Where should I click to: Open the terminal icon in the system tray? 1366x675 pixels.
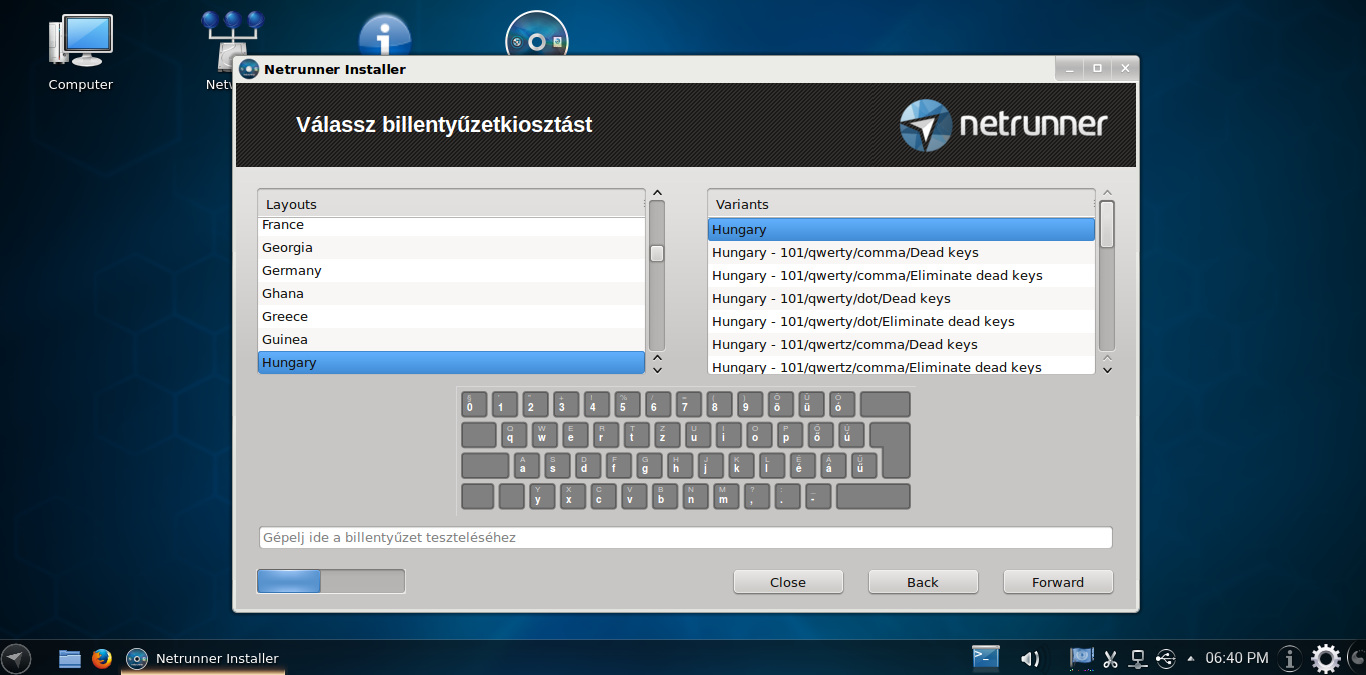[986, 657]
